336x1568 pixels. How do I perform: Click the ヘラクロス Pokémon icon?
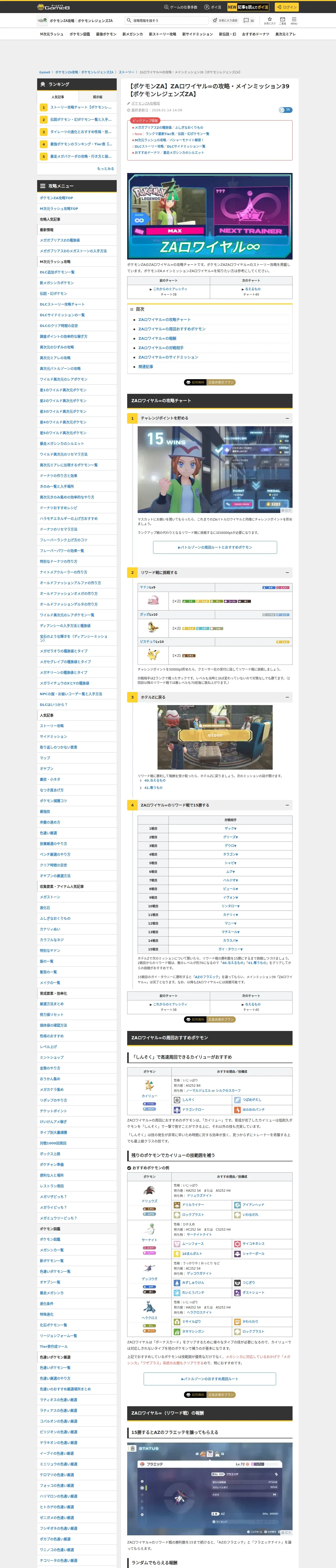tap(149, 1307)
